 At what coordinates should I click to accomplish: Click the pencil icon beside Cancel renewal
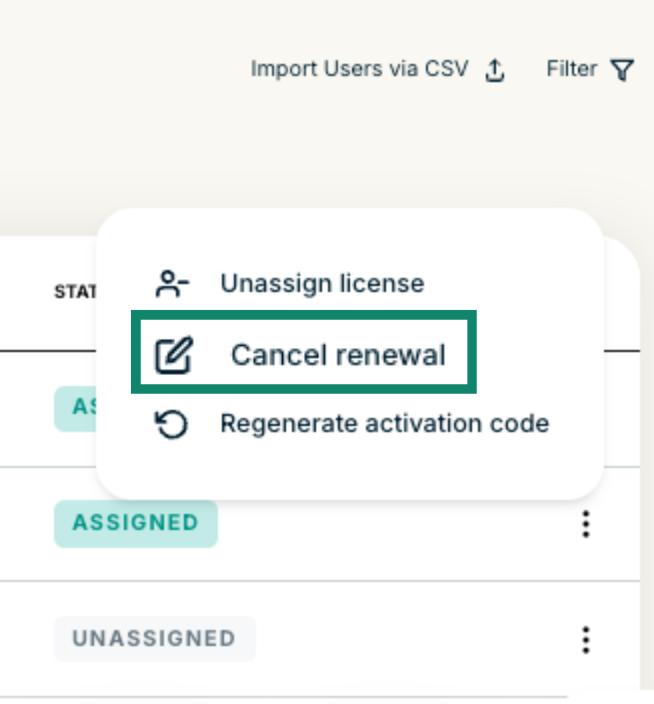click(x=172, y=355)
